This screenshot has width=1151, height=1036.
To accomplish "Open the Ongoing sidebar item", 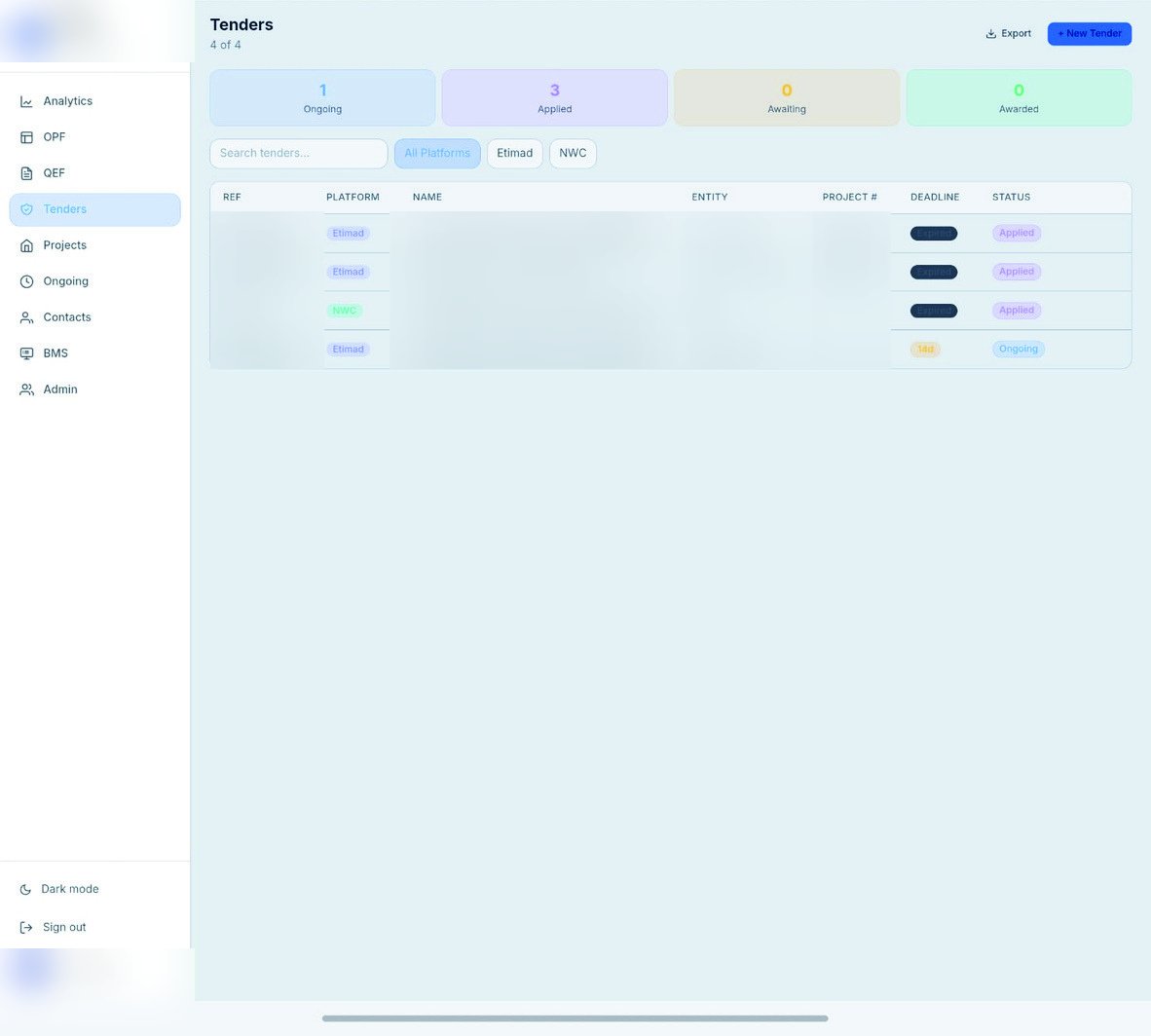I will pos(94,281).
